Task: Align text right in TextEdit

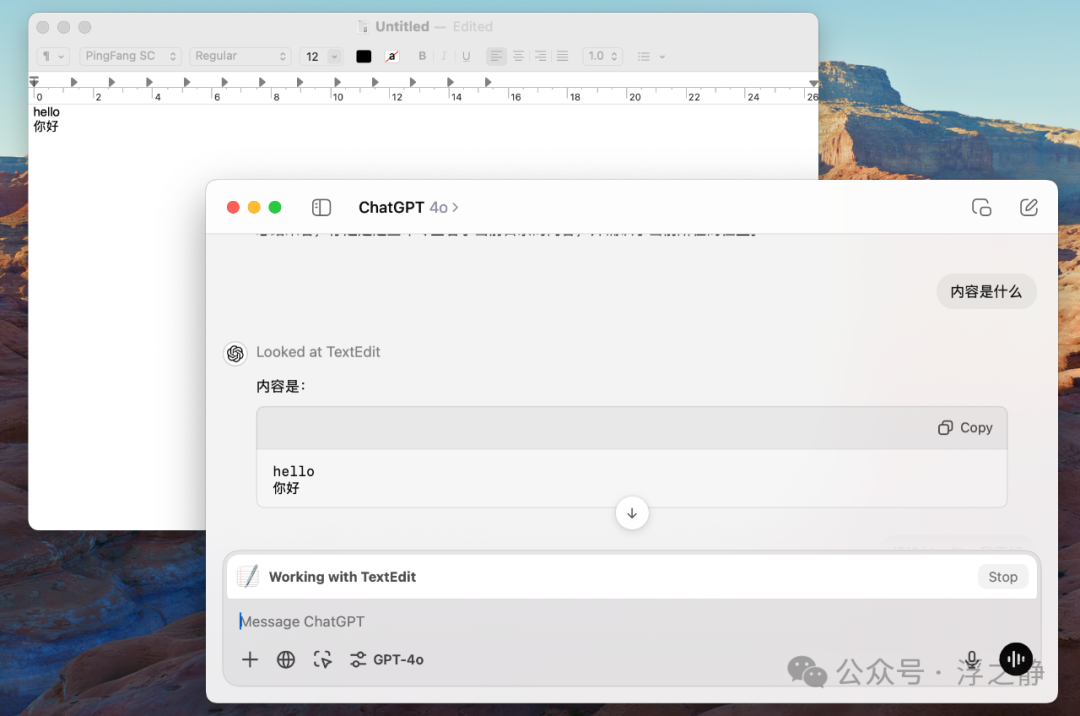Action: [x=541, y=56]
